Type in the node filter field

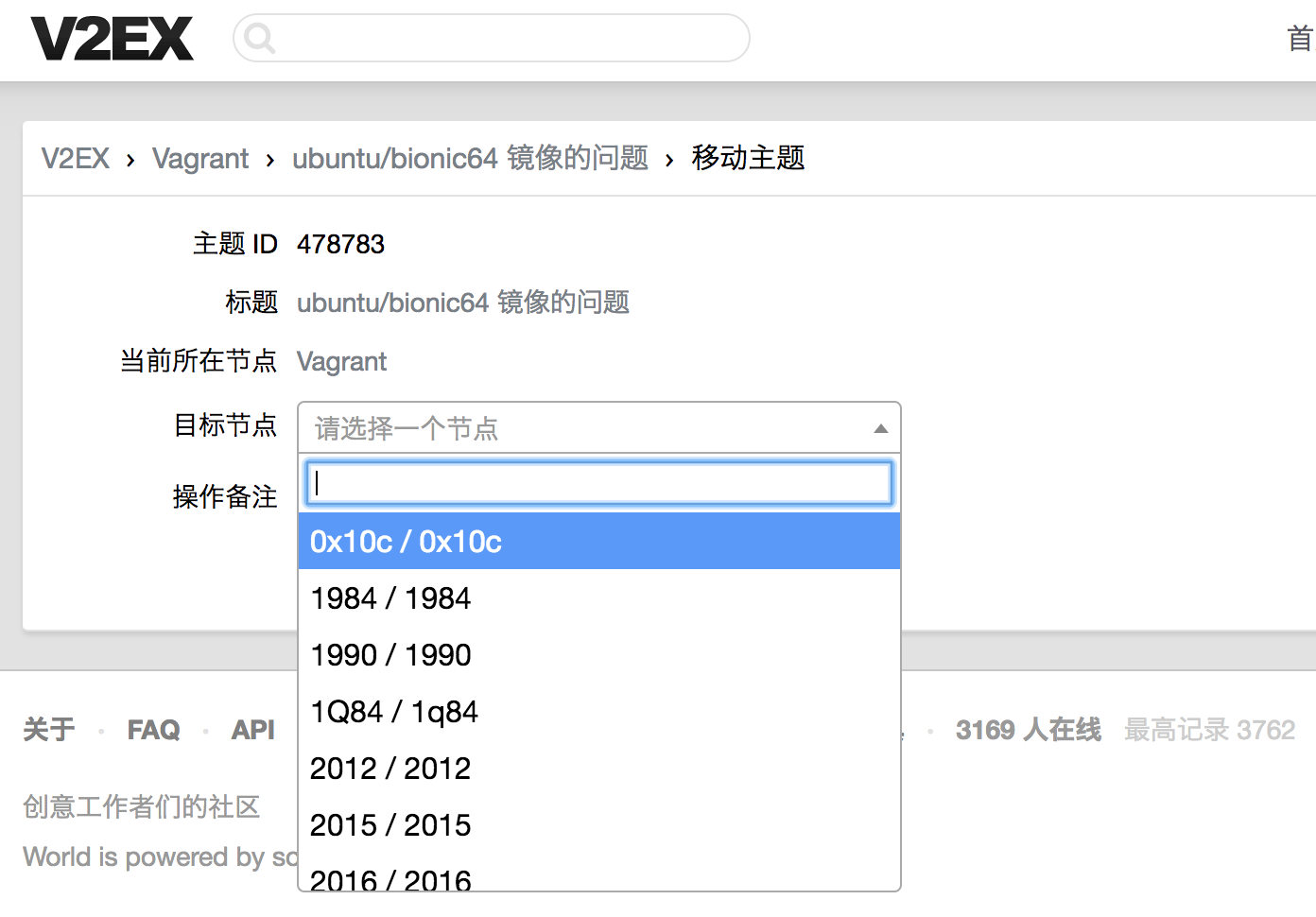click(599, 483)
